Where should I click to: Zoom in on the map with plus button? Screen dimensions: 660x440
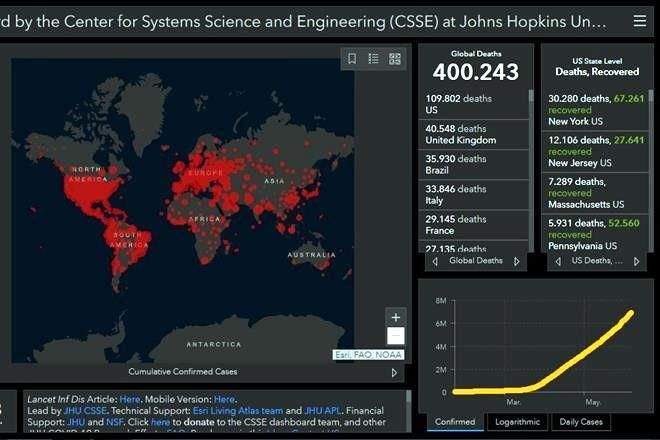[x=396, y=317]
